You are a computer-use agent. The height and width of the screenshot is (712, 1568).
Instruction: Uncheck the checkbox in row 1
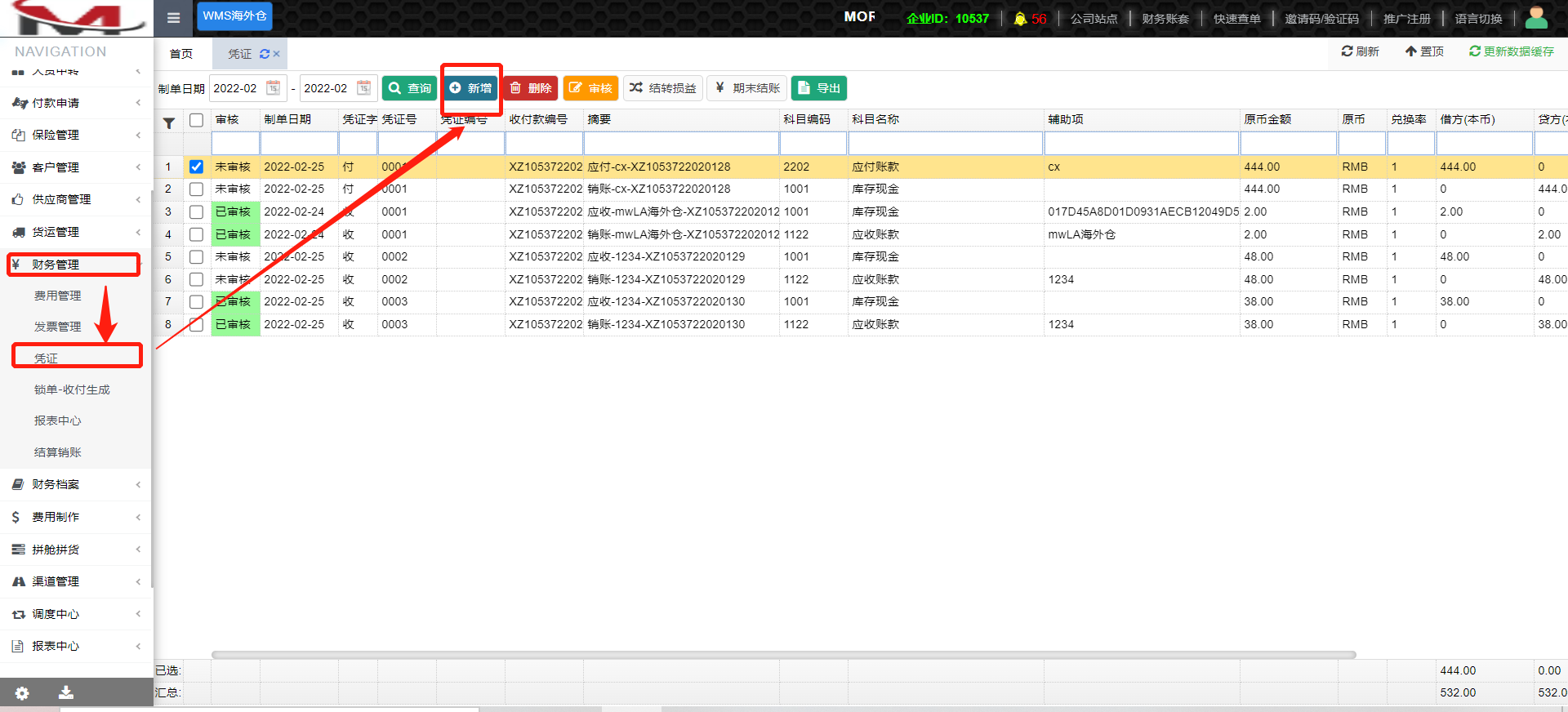tap(196, 167)
